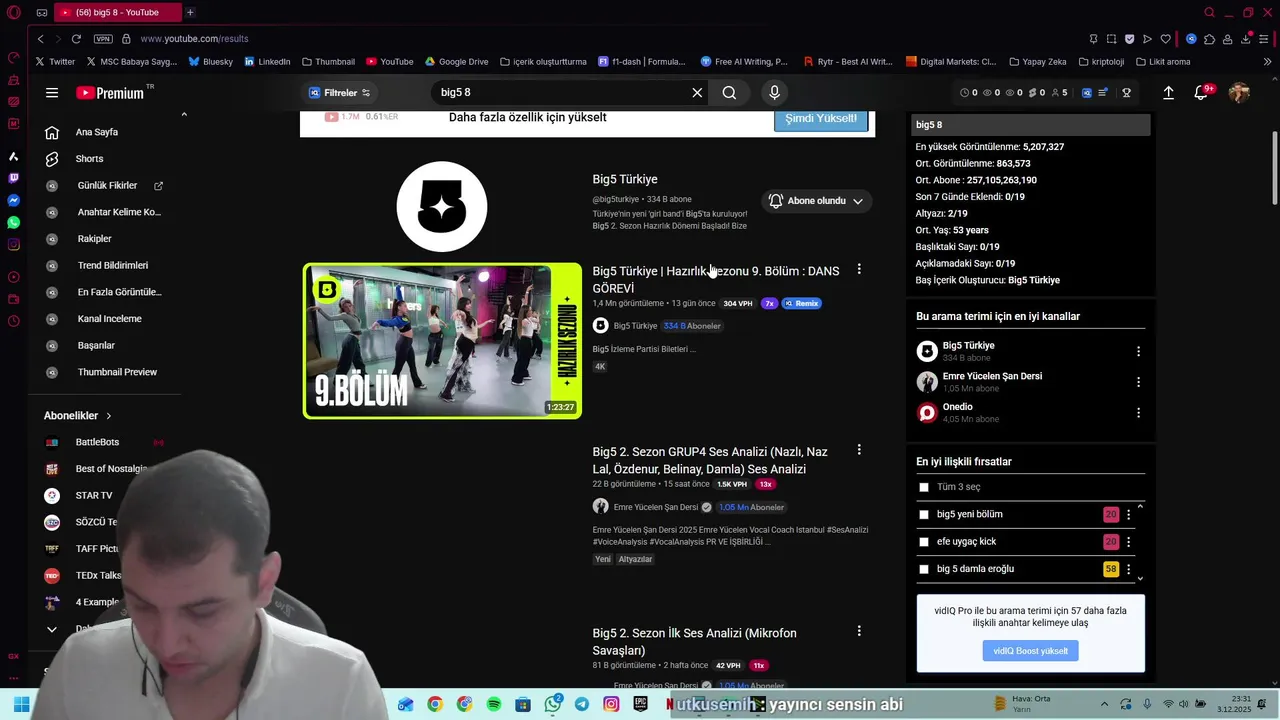Open Spotify from the taskbar

494,705
